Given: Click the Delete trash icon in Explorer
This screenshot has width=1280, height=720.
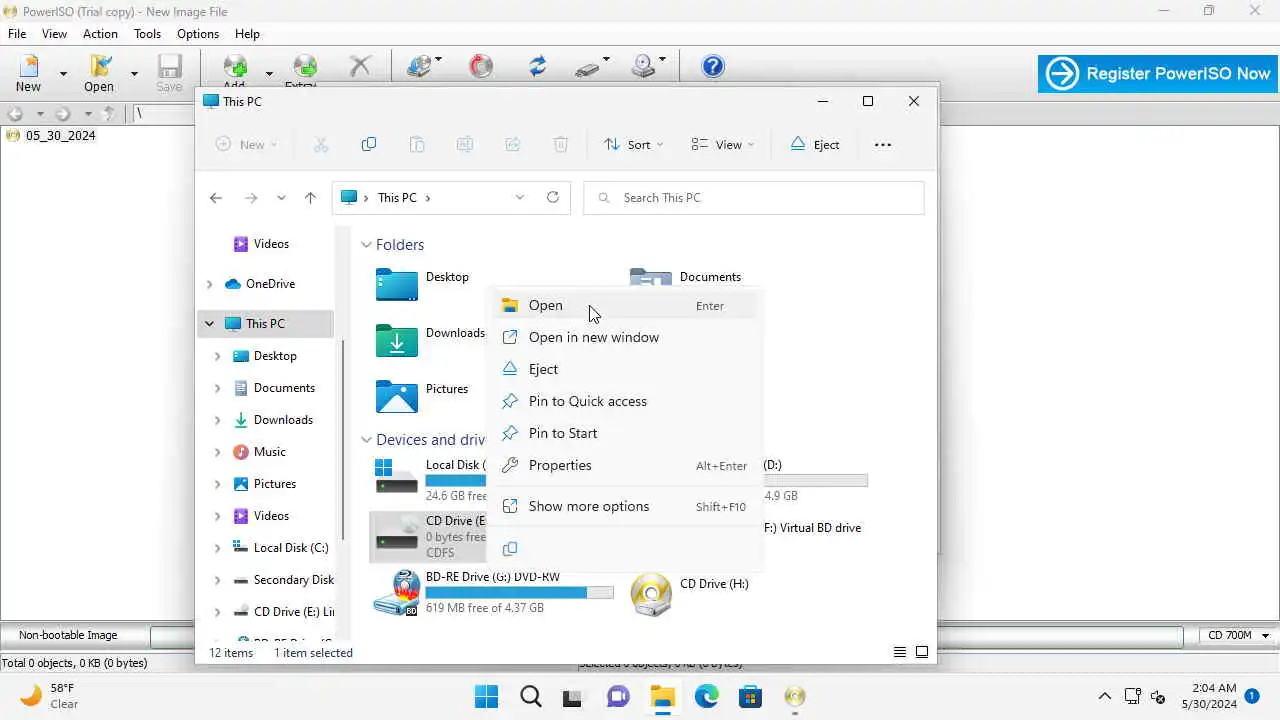Looking at the screenshot, I should point(561,144).
